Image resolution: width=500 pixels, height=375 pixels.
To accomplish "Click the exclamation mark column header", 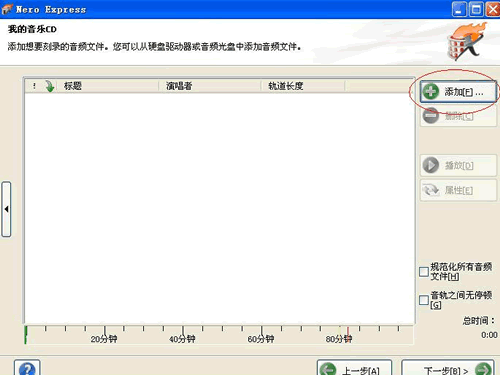I will (x=34, y=86).
